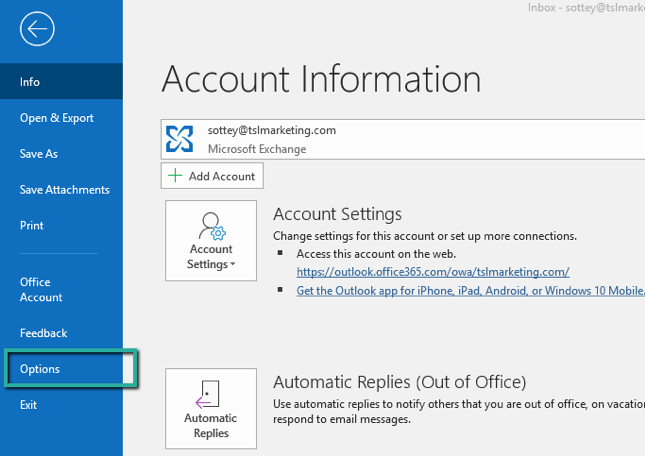Open the Office Account page
This screenshot has height=456, width=645.
click(x=61, y=289)
